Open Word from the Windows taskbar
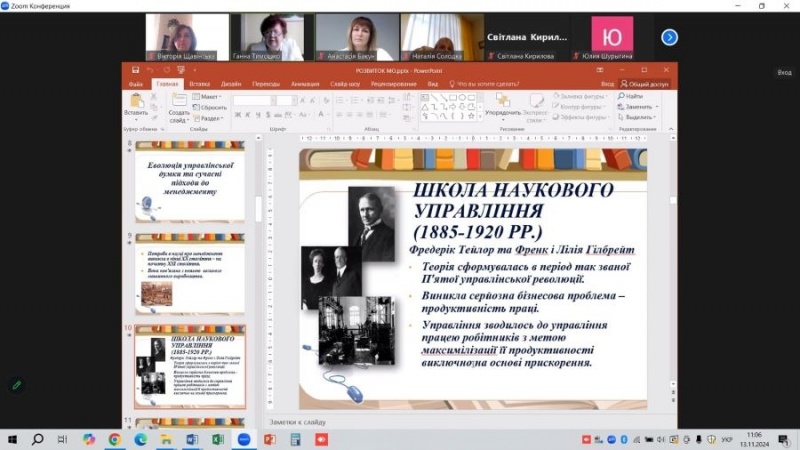The height and width of the screenshot is (450, 800). (x=192, y=439)
